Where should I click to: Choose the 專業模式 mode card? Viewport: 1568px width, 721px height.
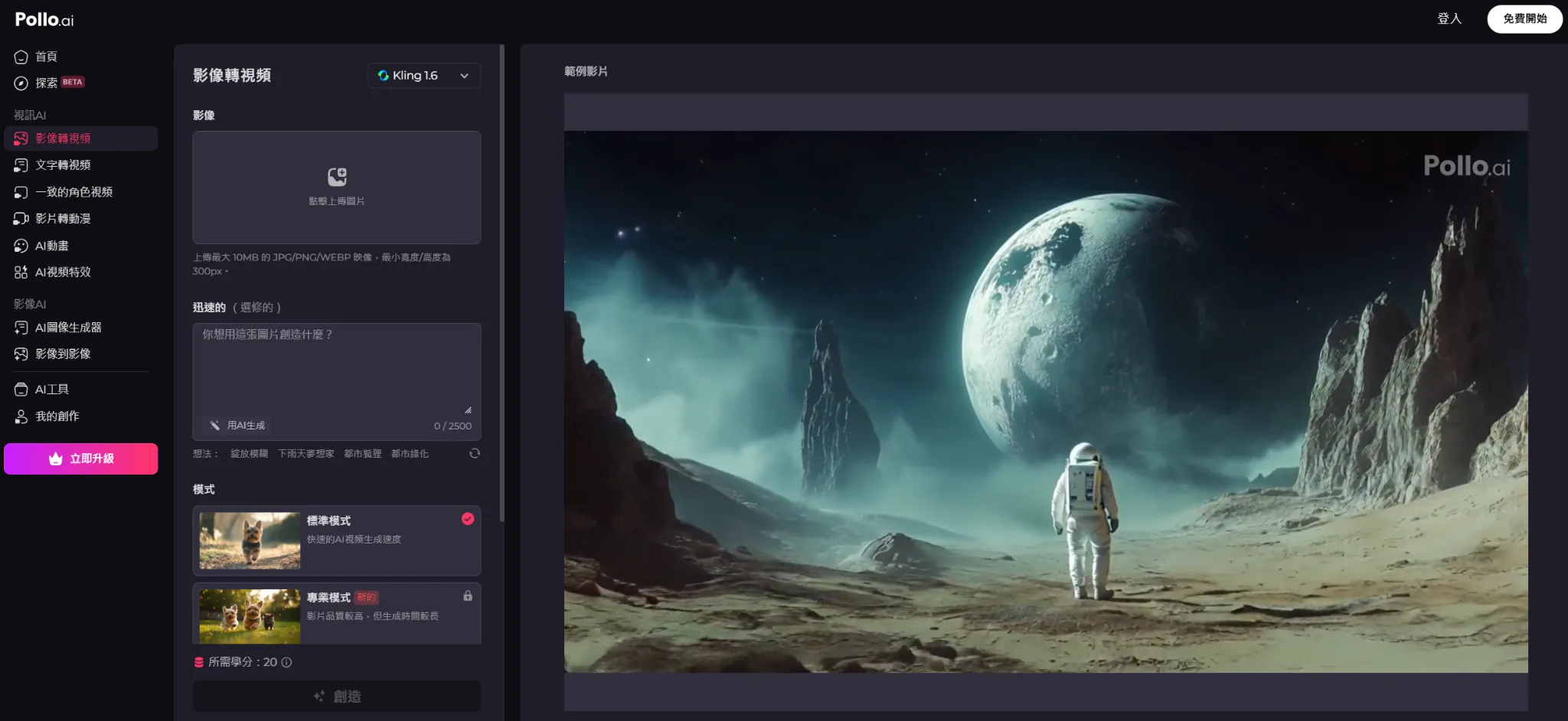pyautogui.click(x=337, y=612)
